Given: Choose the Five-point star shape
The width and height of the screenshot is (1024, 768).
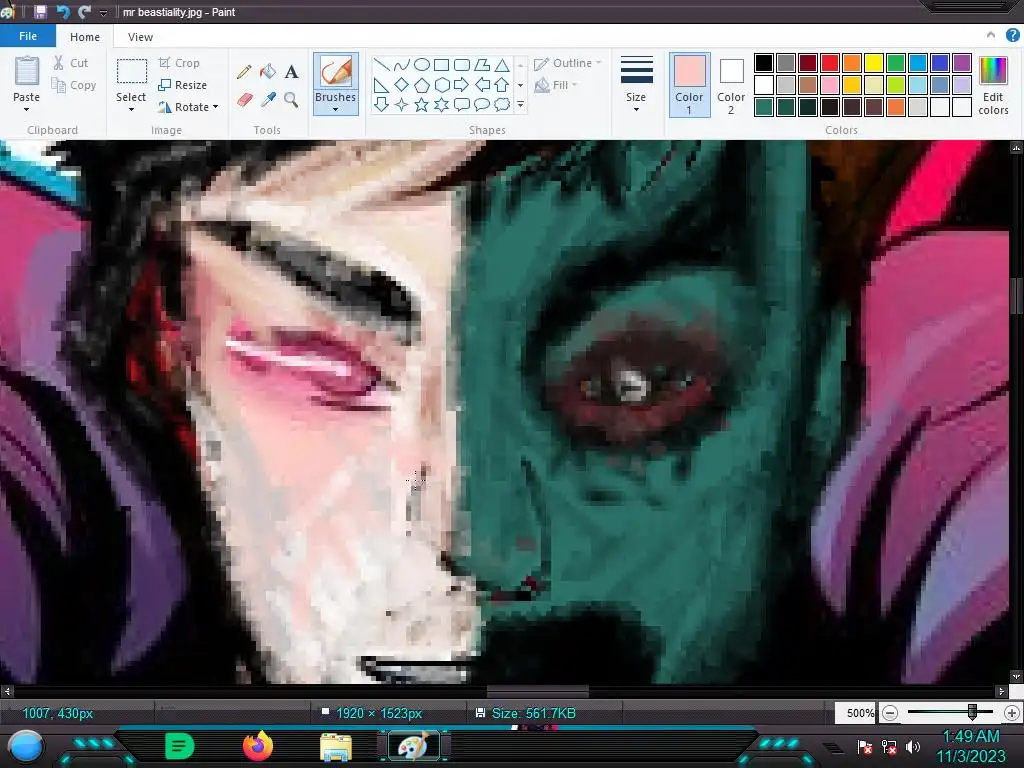Looking at the screenshot, I should pyautogui.click(x=422, y=104).
